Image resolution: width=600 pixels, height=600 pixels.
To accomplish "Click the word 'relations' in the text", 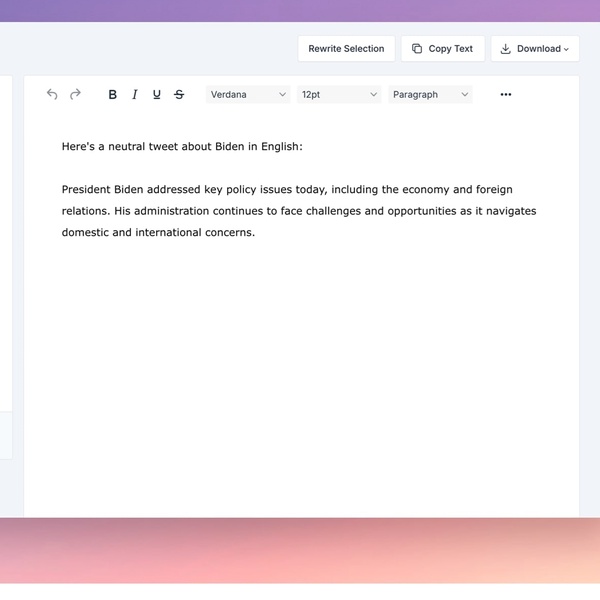I will (84, 211).
